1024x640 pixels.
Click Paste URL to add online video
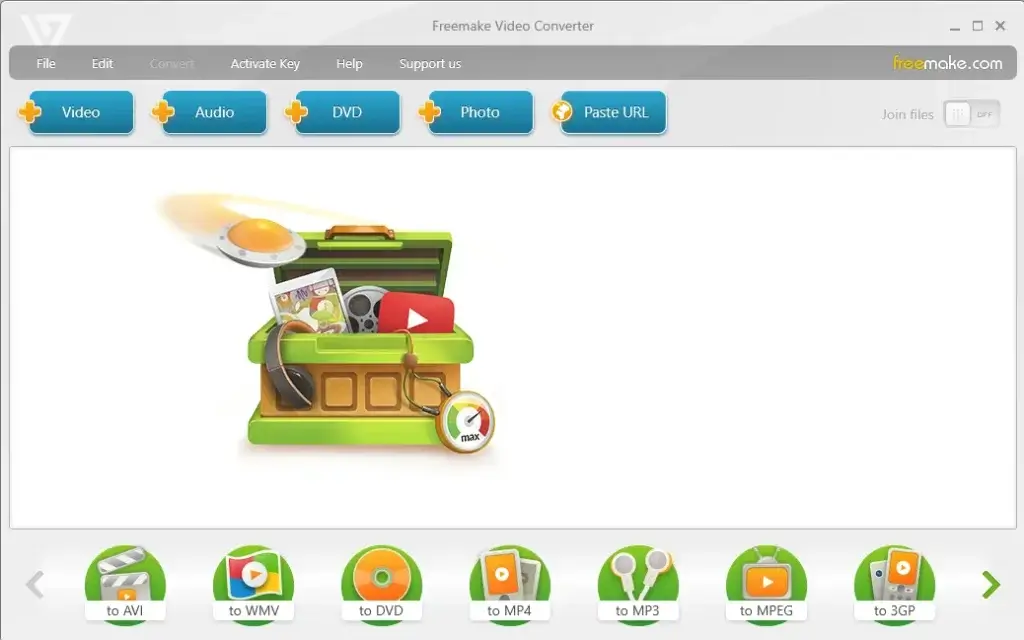[x=610, y=112]
